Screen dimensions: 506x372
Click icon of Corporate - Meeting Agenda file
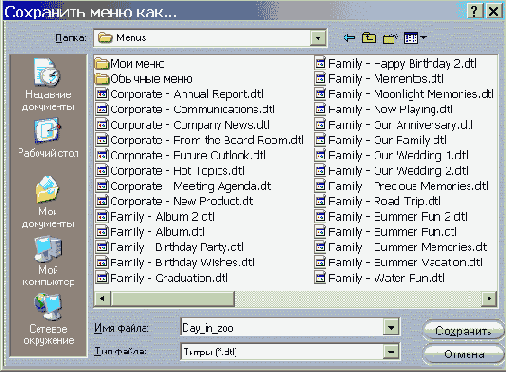pos(102,186)
